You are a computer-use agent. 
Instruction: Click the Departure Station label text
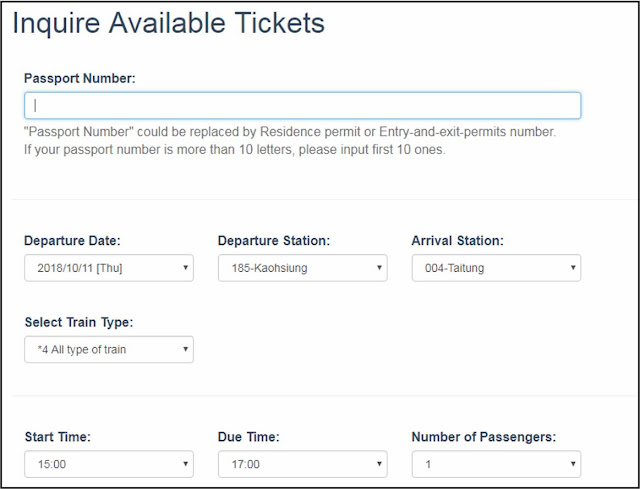pyautogui.click(x=274, y=241)
